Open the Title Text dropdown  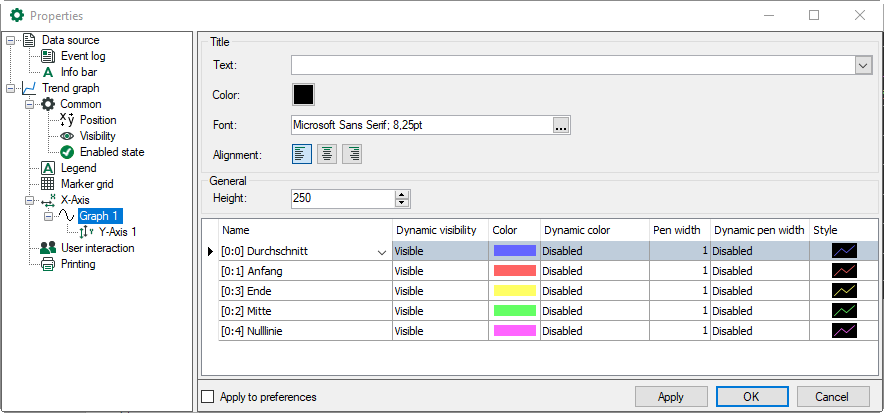[864, 65]
